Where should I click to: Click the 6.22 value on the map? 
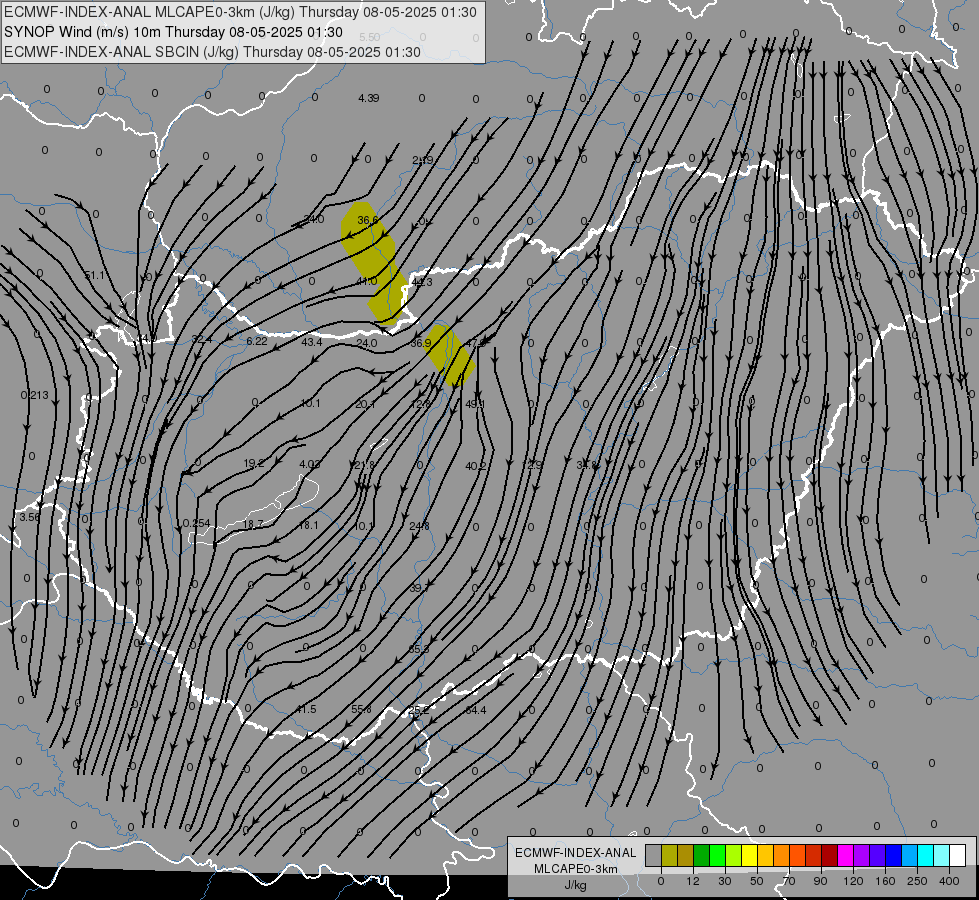pyautogui.click(x=257, y=341)
